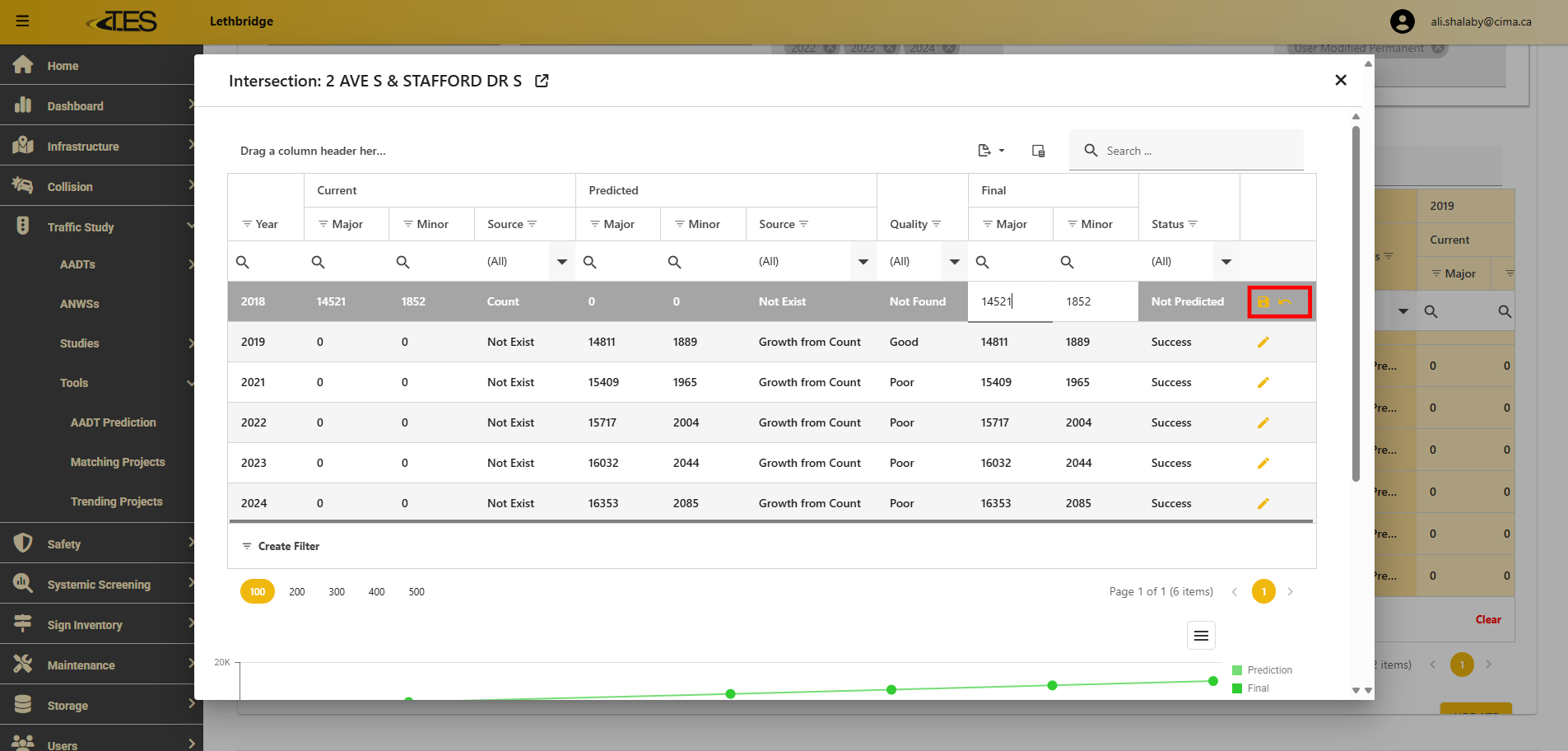Viewport: 1568px width, 751px height.
Task: Expand the Quality filter dropdown
Action: (x=954, y=262)
